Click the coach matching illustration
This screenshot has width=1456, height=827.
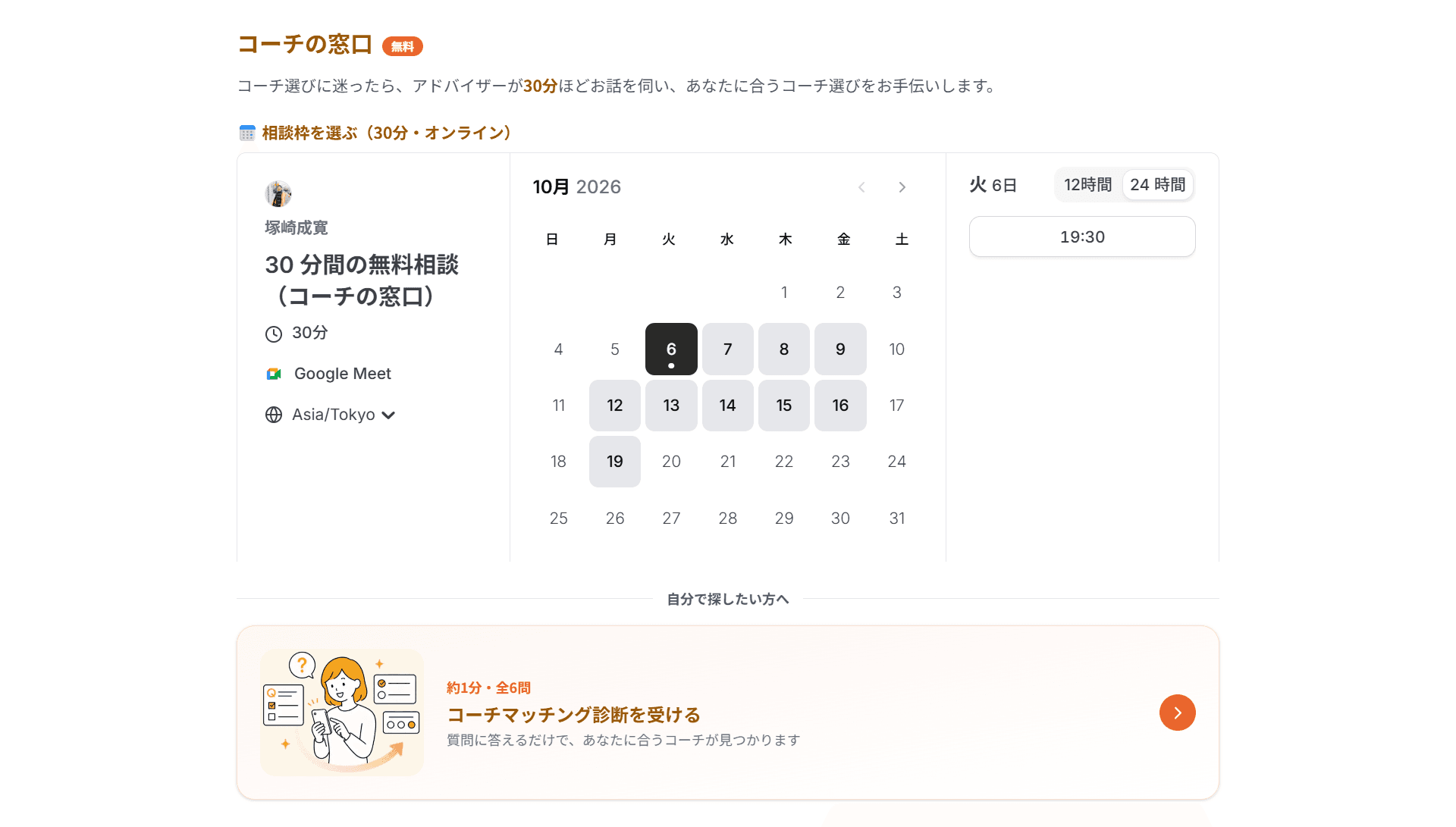[x=342, y=713]
